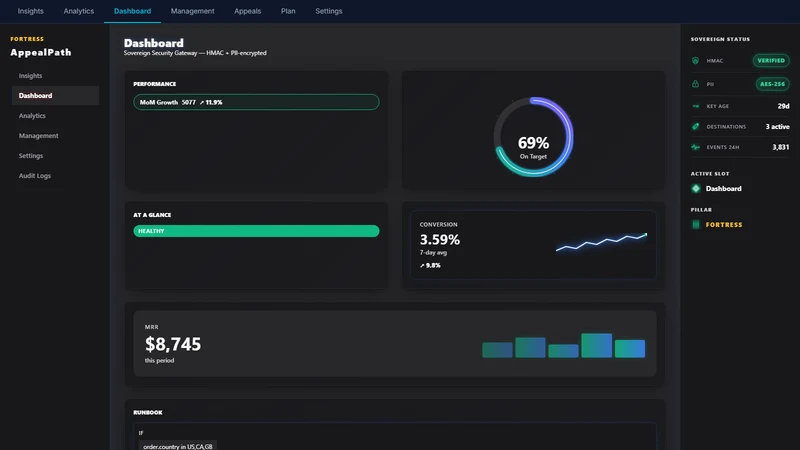Click the Fortress pillar icon
Viewport: 800px width, 450px height.
coord(696,224)
